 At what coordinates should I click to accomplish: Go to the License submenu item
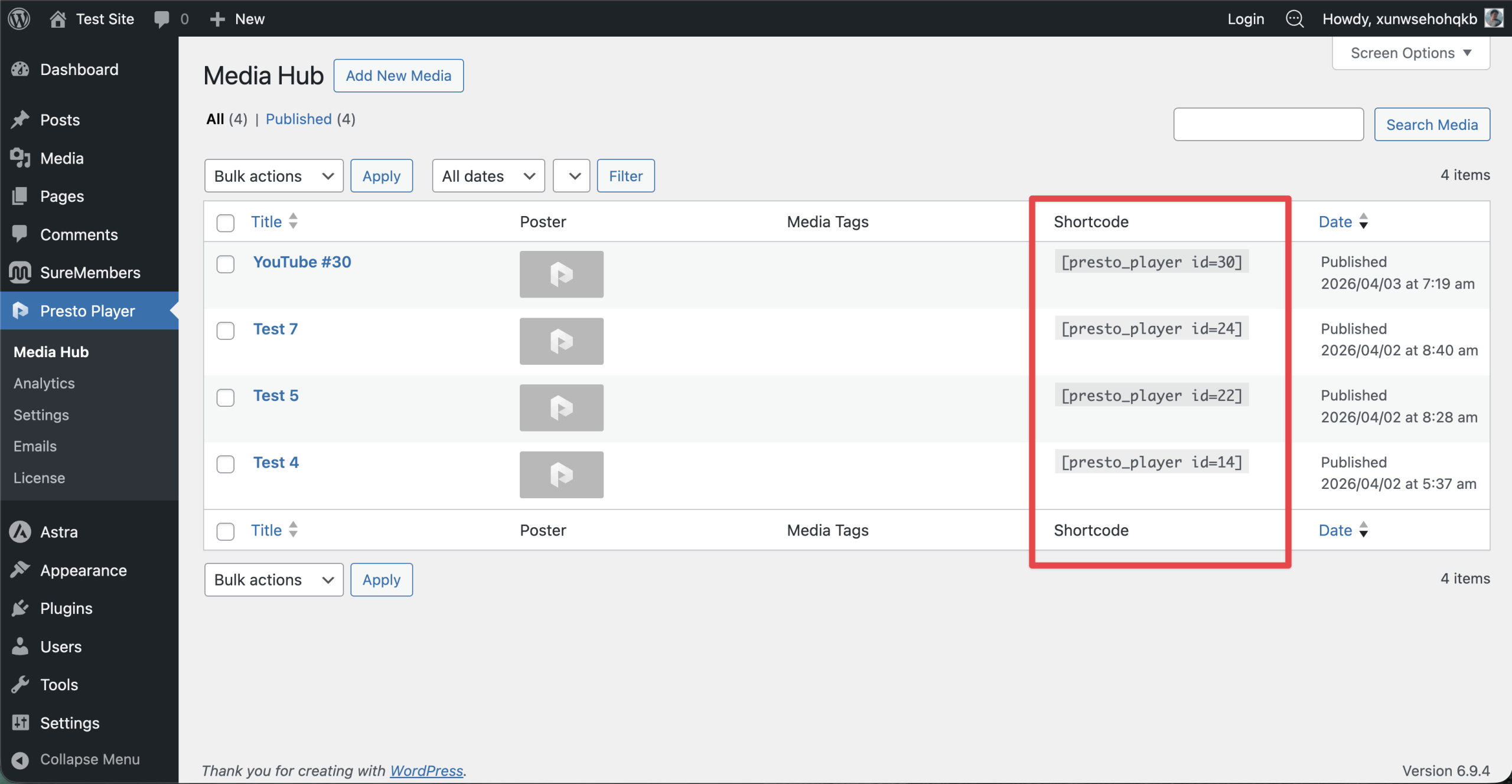point(39,478)
